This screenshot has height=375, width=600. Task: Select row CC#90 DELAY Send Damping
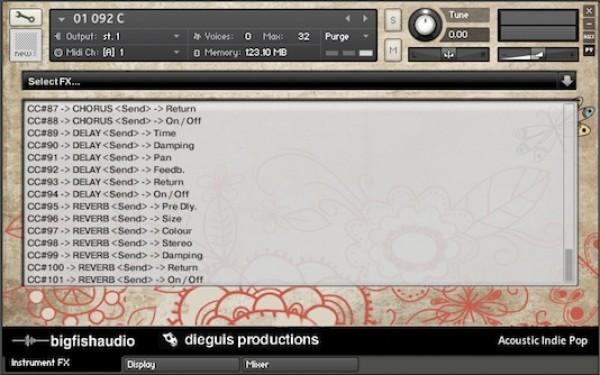[111, 145]
